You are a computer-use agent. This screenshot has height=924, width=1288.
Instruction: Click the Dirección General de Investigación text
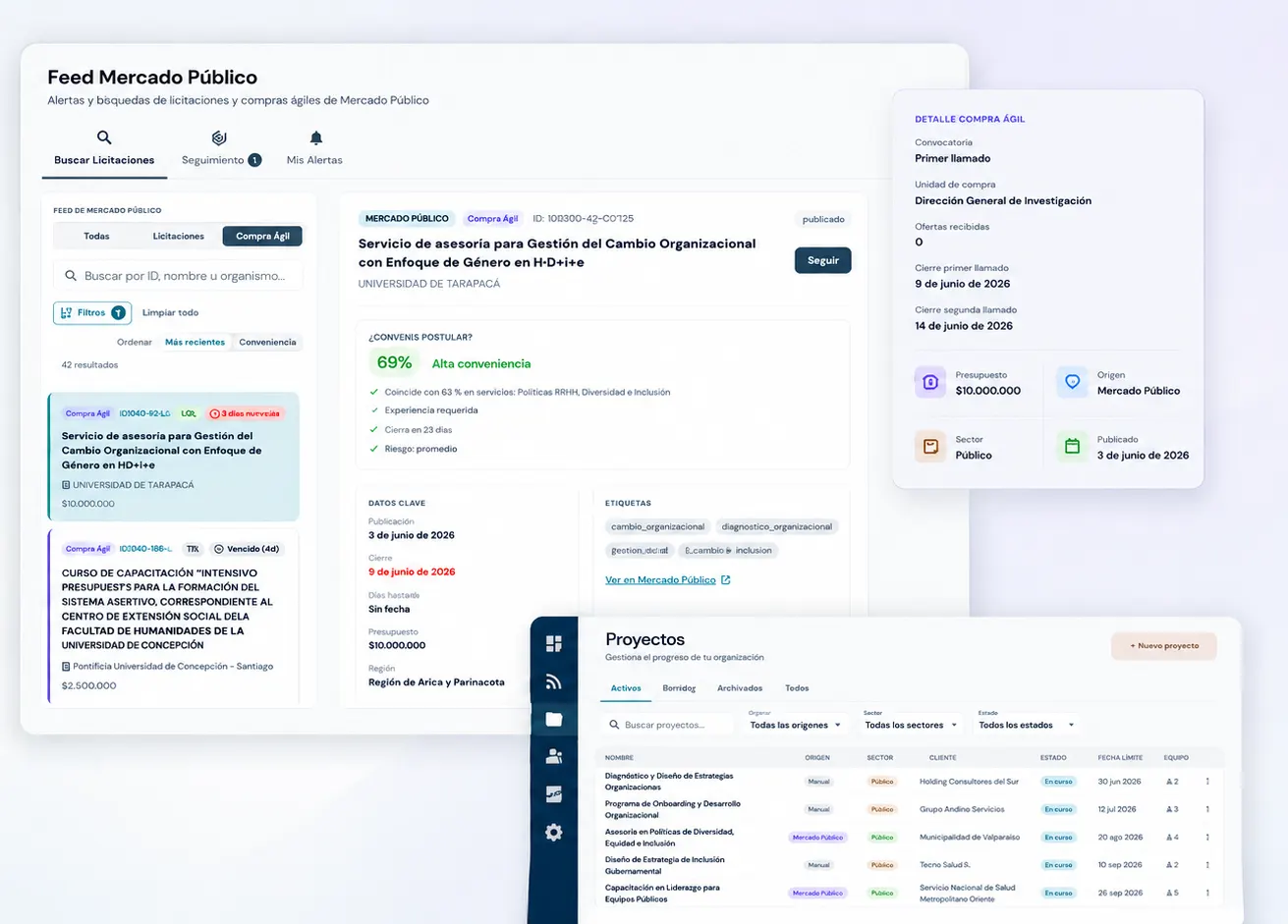(x=1003, y=200)
